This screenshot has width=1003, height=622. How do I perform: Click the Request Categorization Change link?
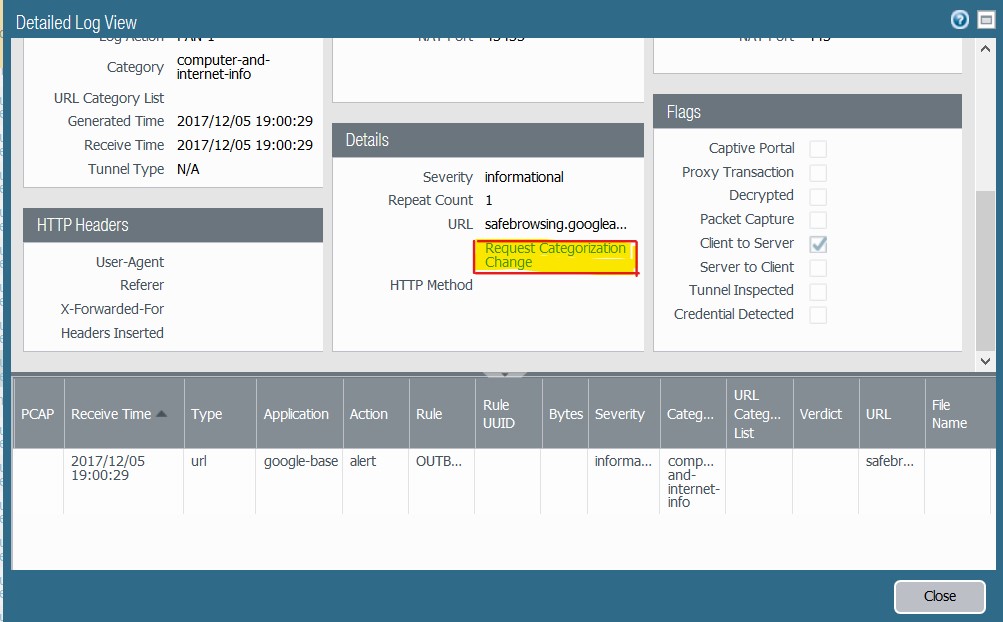click(x=555, y=255)
